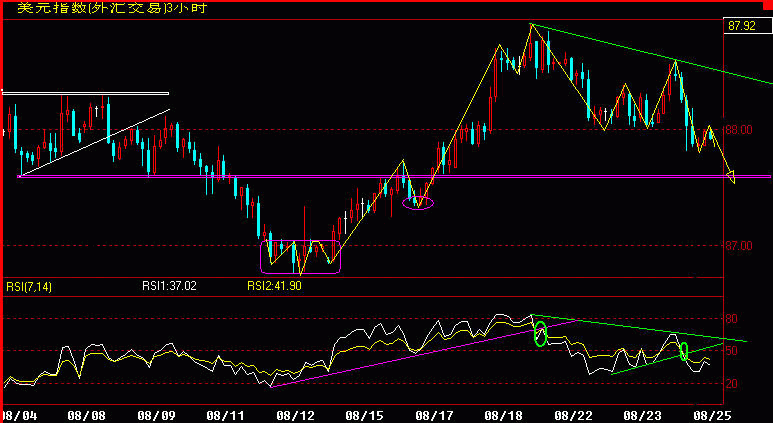This screenshot has width=773, height=423.
Task: Click the 08/25 date label
Action: (x=712, y=416)
